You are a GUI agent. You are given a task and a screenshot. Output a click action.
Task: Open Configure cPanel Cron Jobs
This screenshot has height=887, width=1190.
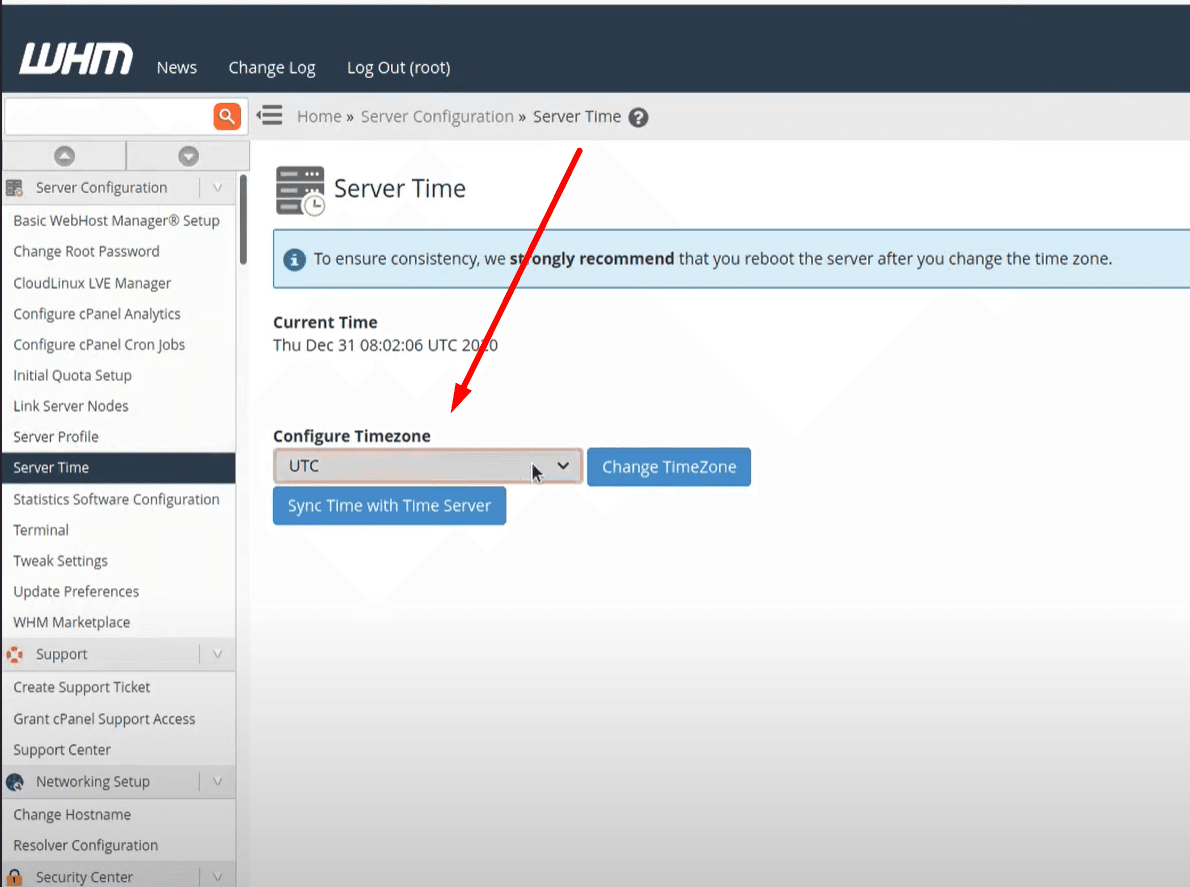coord(99,344)
